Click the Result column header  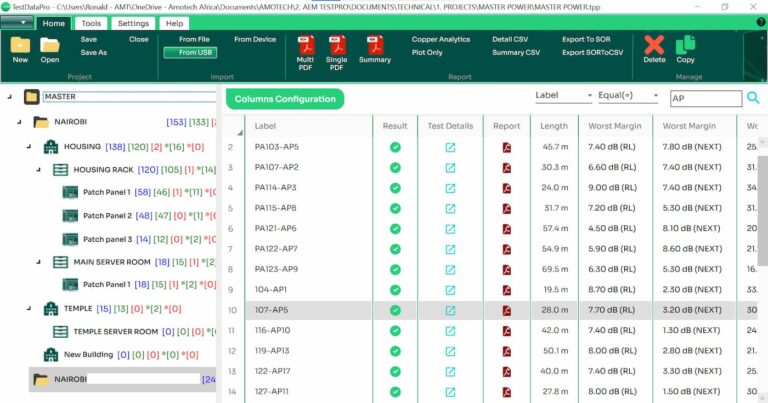tap(395, 126)
